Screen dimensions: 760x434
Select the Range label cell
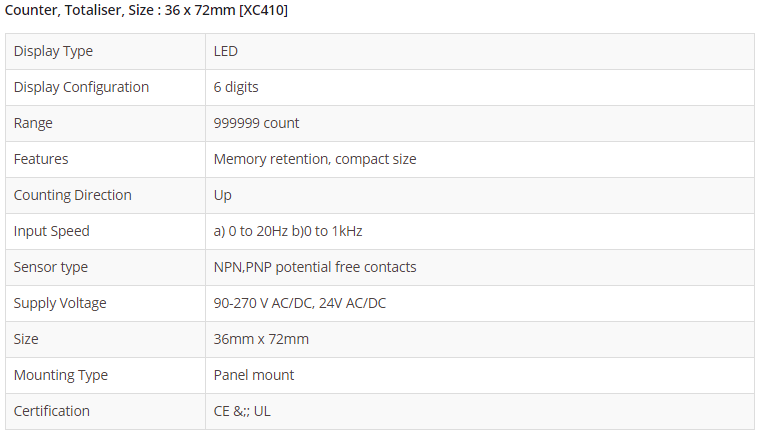click(33, 123)
